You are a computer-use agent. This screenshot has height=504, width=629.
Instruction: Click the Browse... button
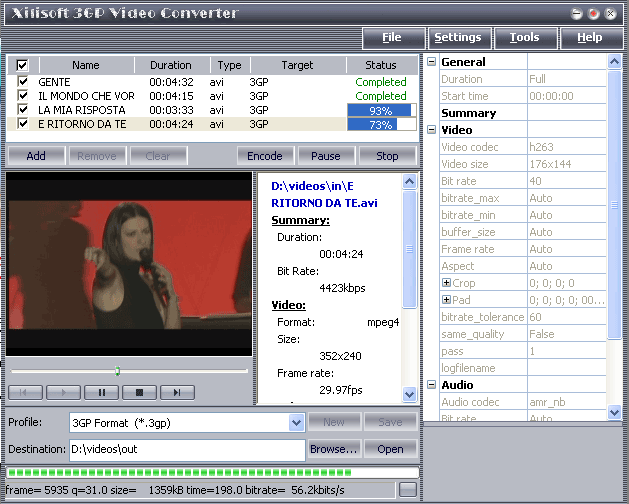coord(334,449)
